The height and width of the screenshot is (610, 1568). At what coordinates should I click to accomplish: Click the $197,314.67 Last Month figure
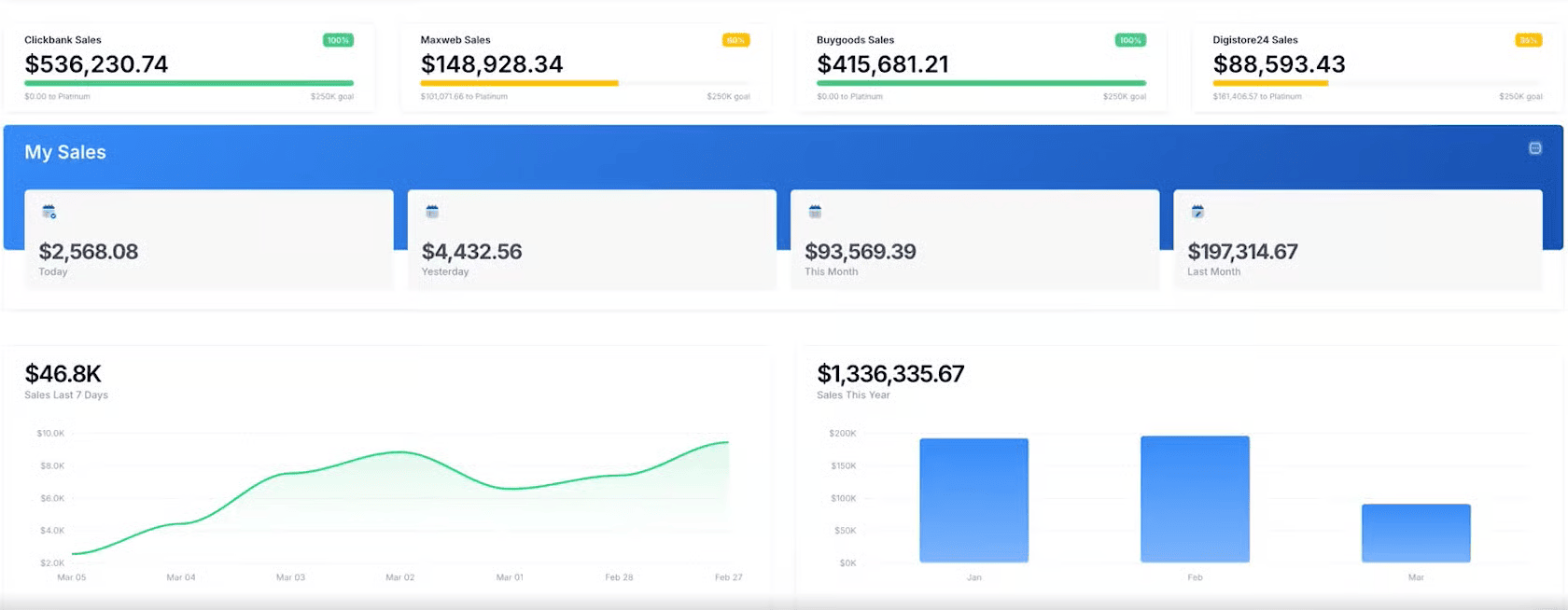(1242, 252)
